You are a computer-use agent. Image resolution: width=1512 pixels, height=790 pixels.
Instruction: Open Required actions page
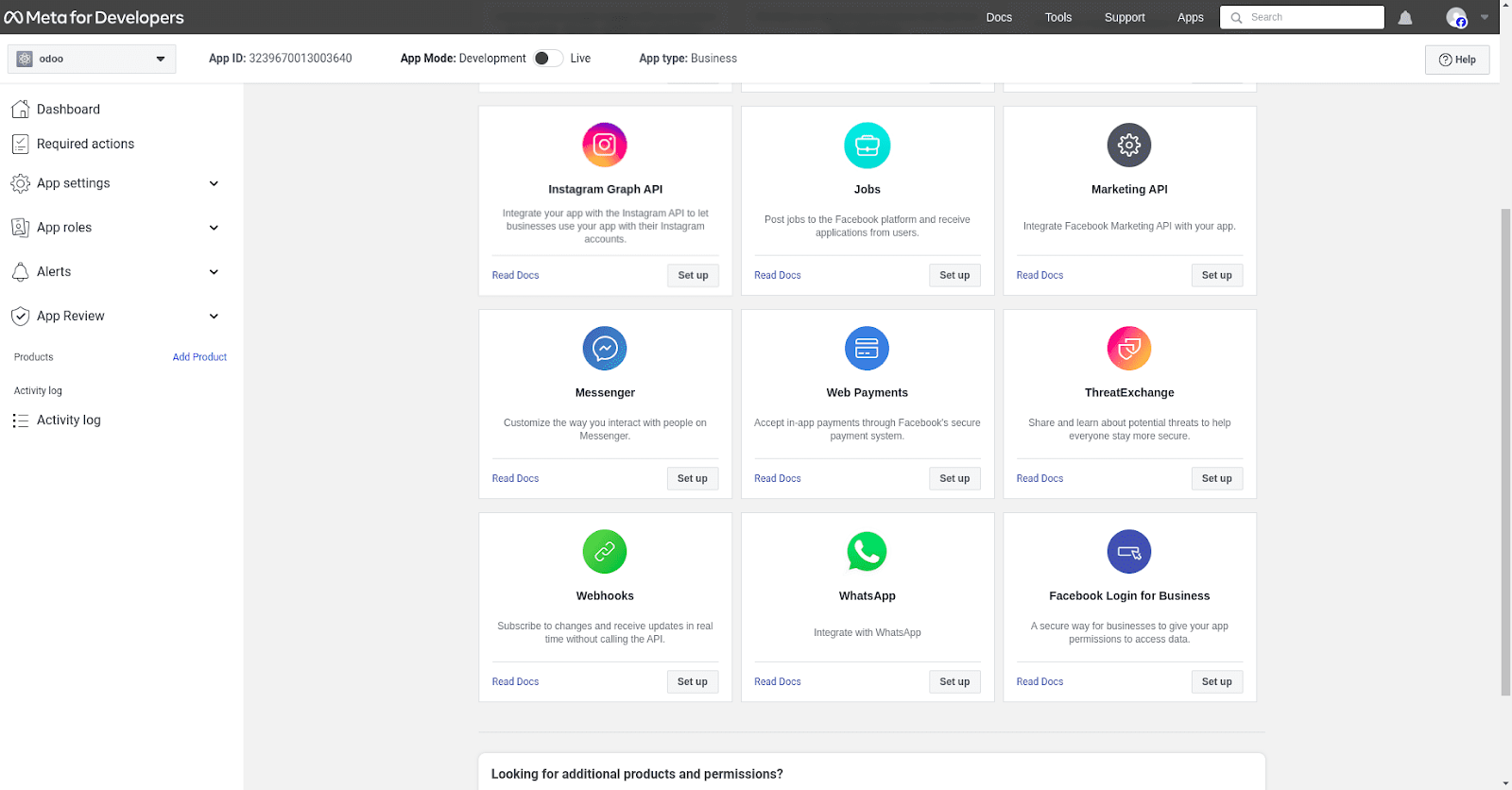(x=85, y=144)
